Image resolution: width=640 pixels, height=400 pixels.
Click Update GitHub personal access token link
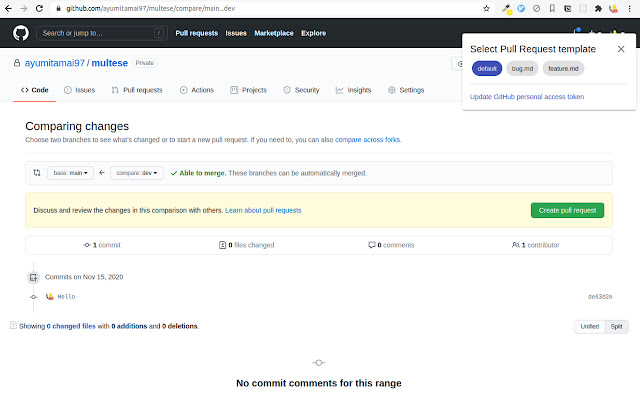coord(527,97)
